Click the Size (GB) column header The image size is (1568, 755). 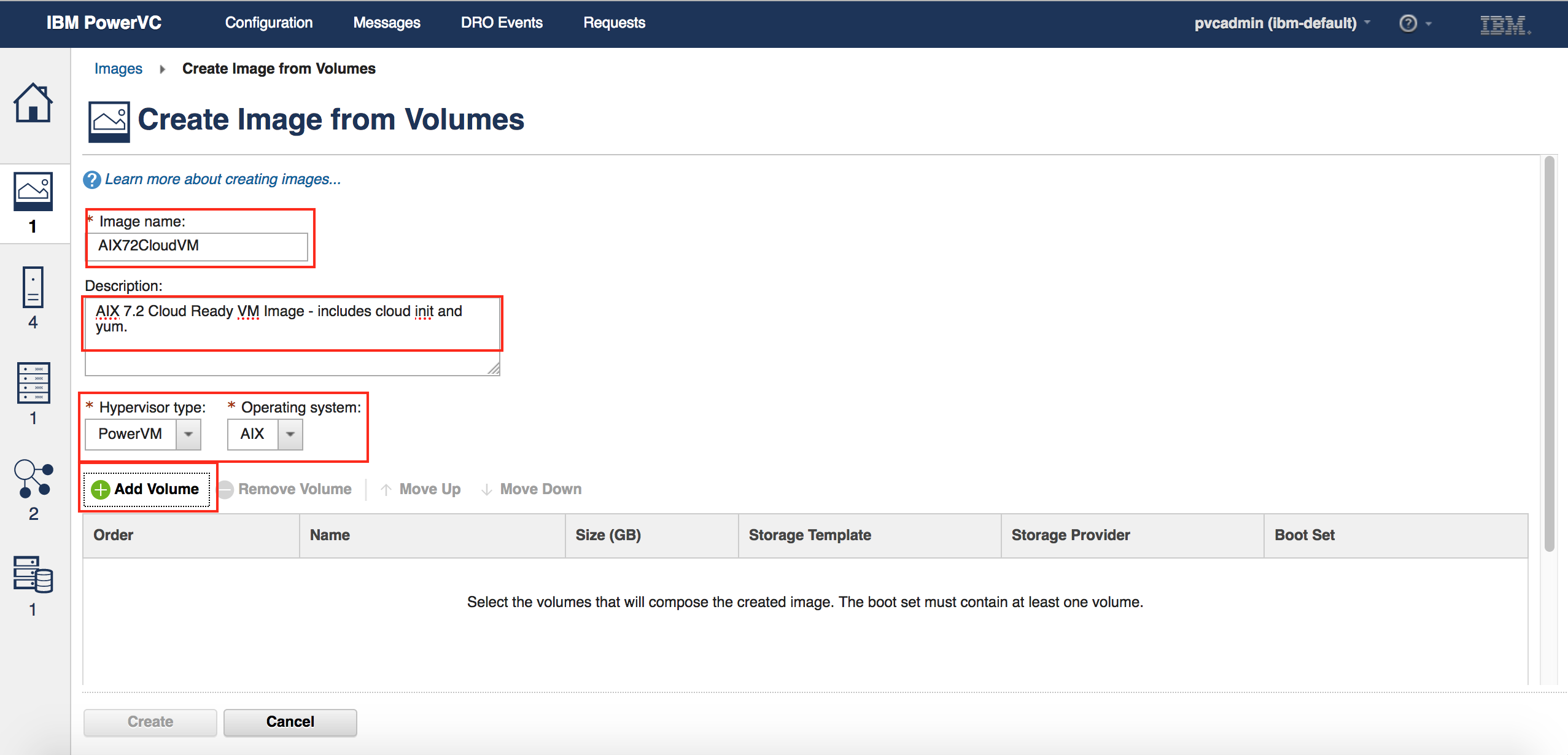652,535
